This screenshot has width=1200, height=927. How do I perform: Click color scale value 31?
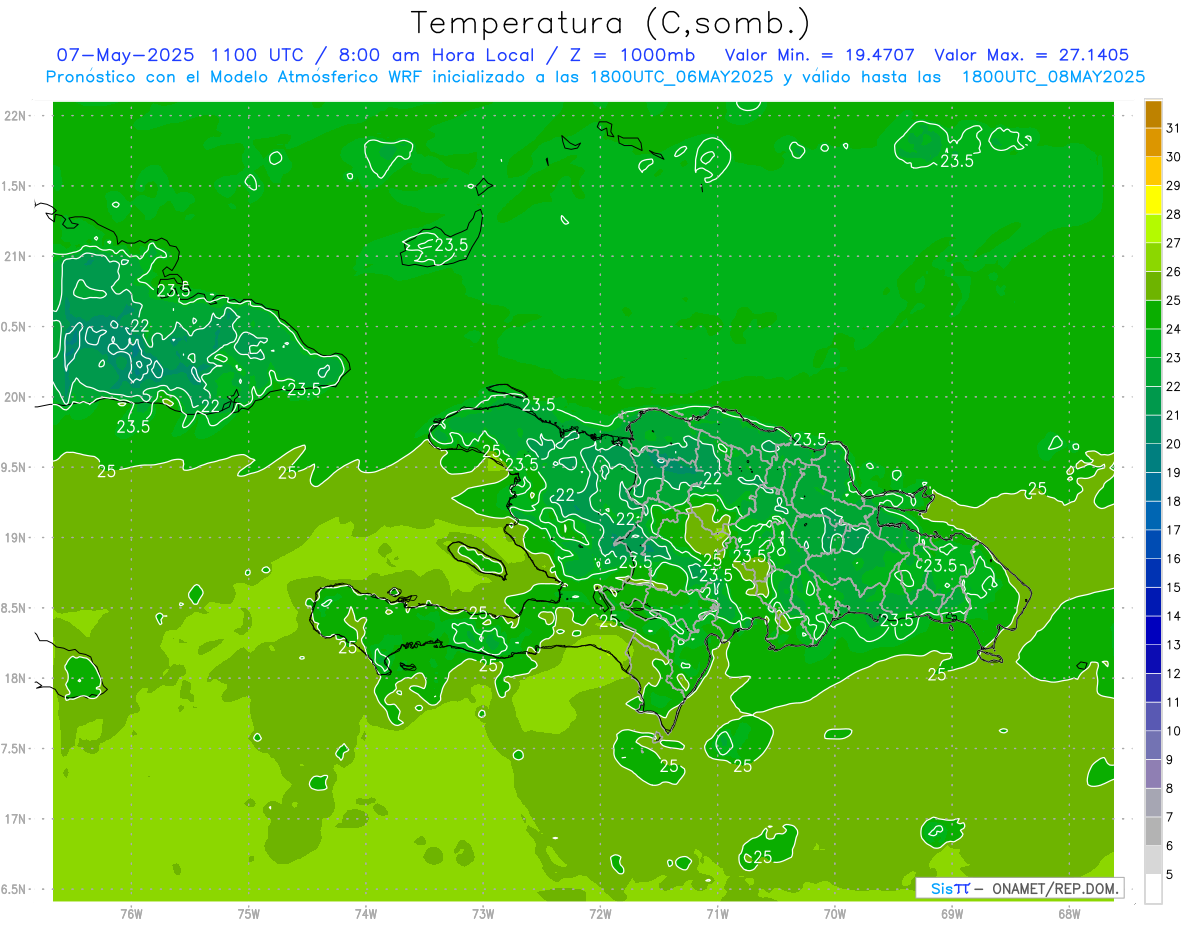[1174, 128]
